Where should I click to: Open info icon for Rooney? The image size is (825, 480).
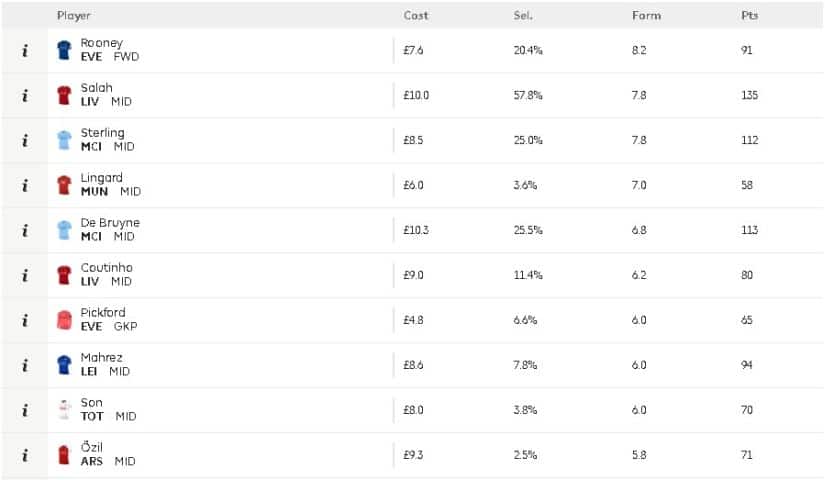24,51
